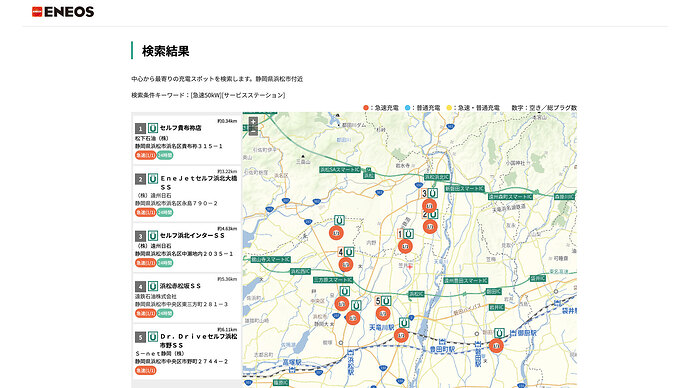Click the green station icon beside セルフ浜北インターSS

coord(153,236)
